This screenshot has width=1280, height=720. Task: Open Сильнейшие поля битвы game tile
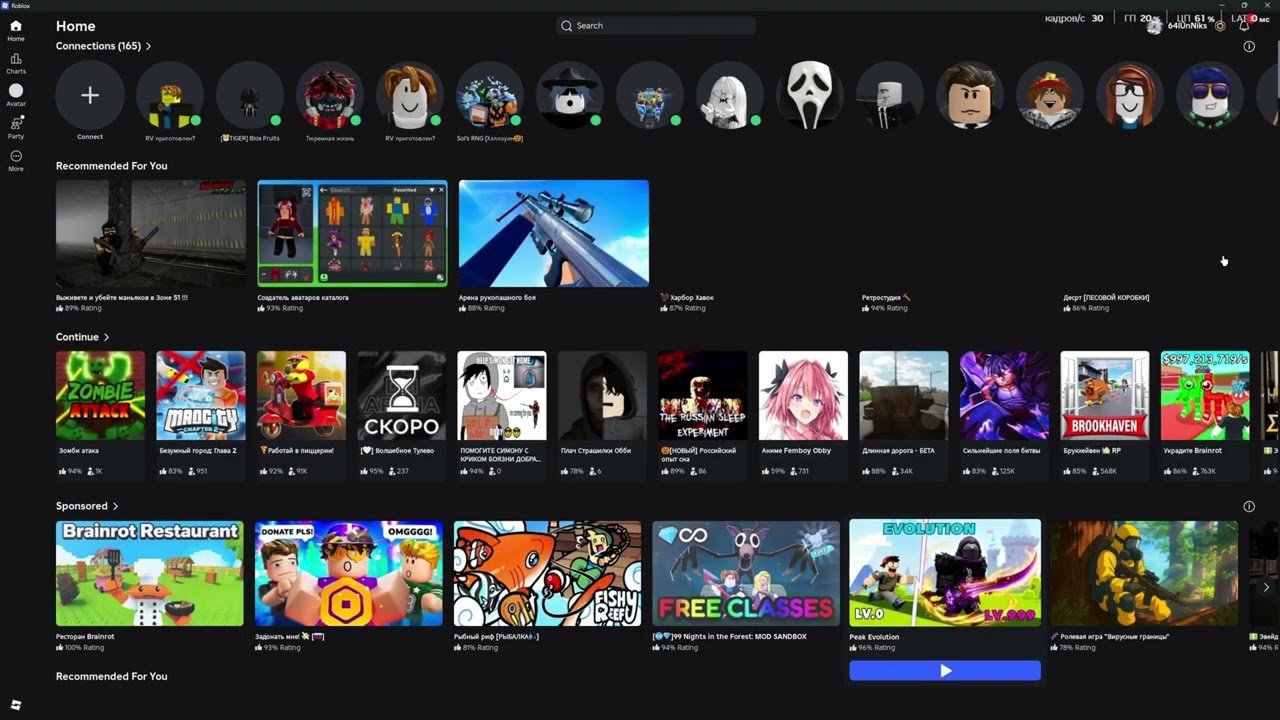[1004, 395]
